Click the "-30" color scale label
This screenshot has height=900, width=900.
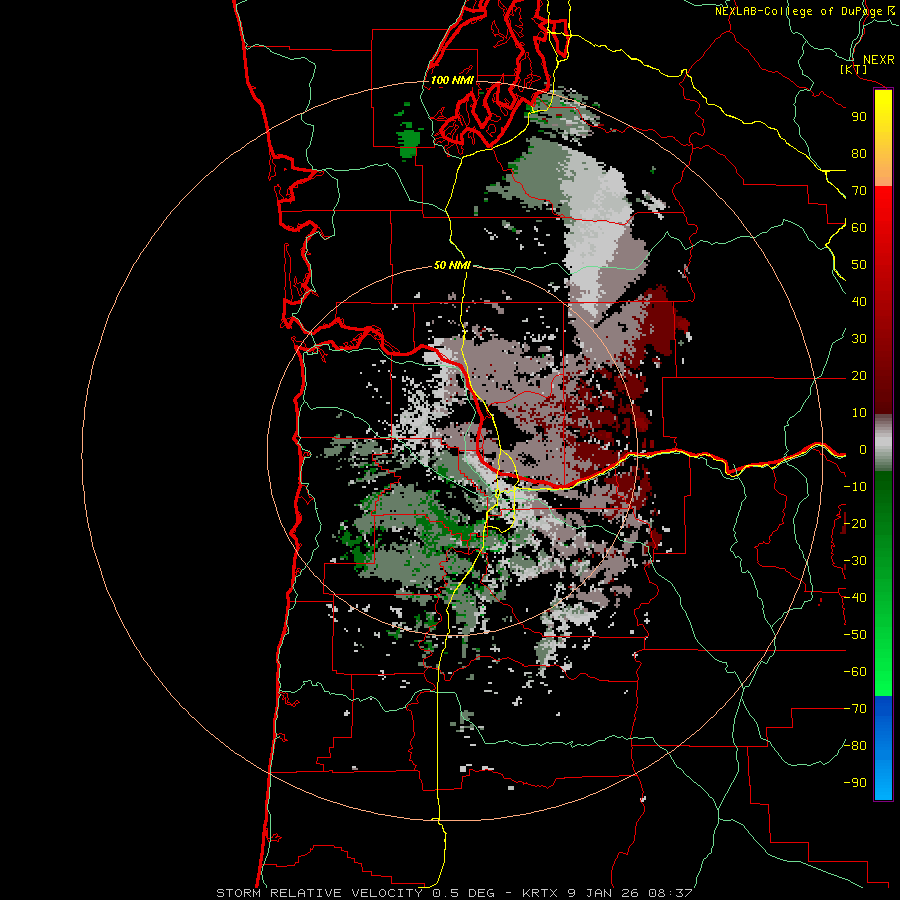tap(855, 561)
